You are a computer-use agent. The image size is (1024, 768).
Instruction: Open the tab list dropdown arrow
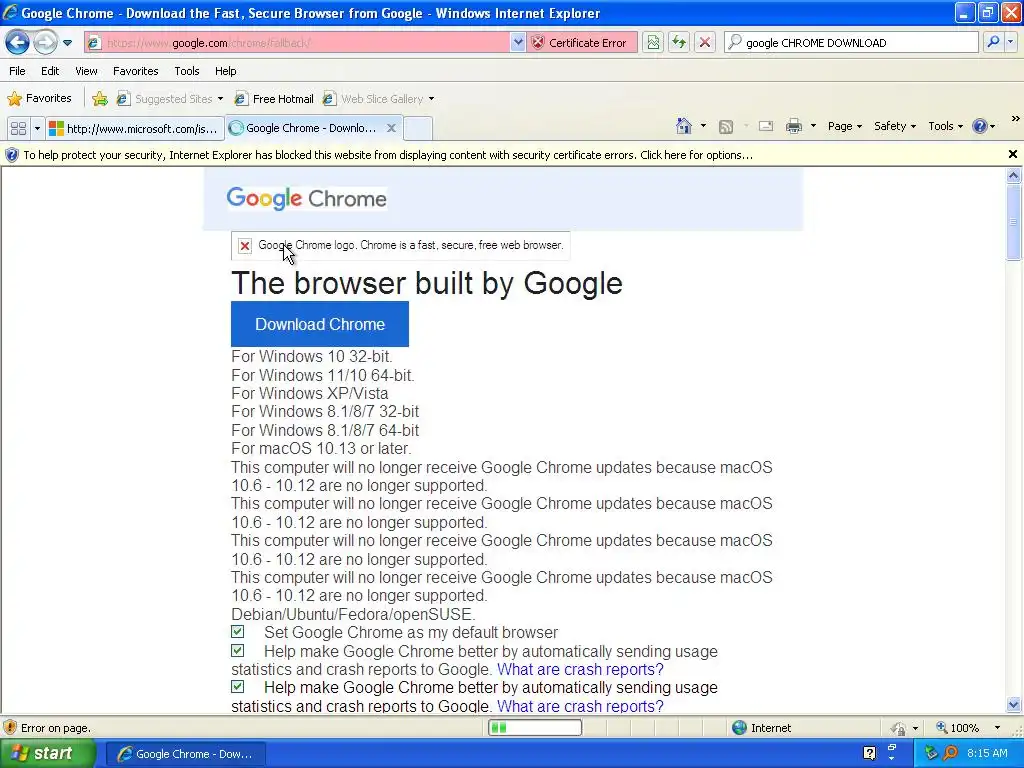(37, 129)
